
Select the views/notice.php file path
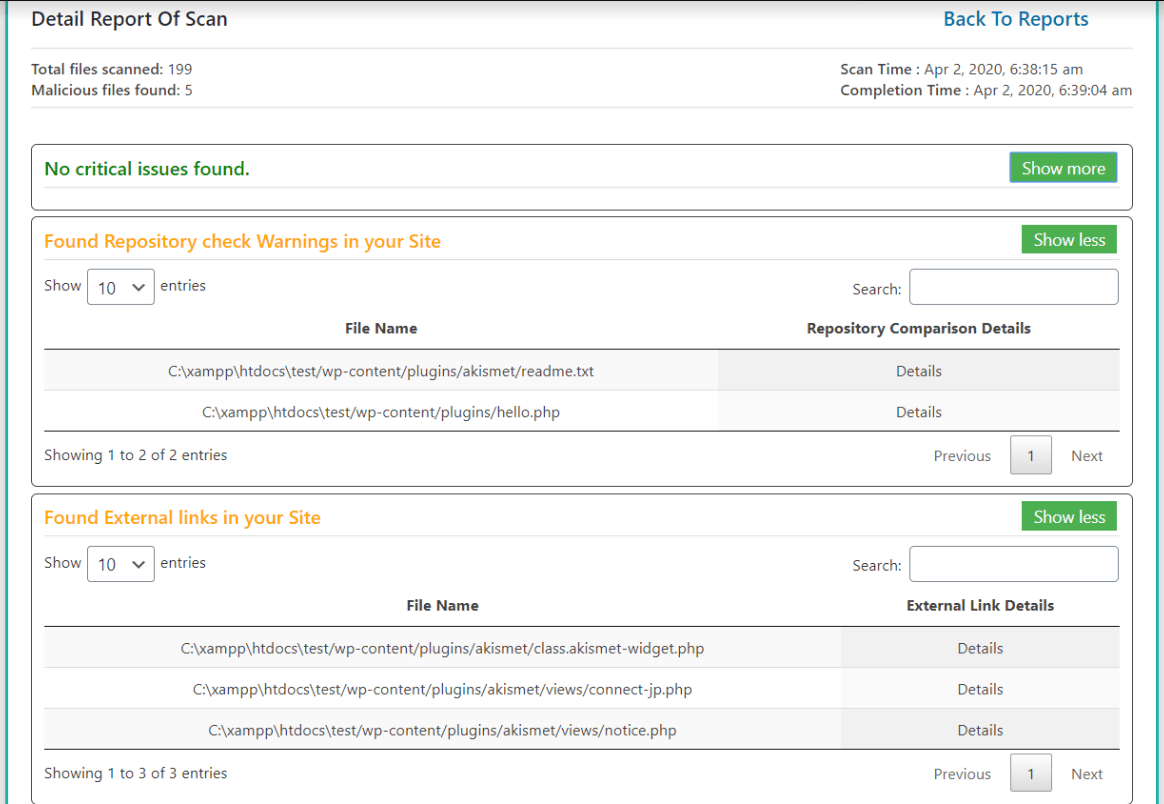[x=442, y=730]
